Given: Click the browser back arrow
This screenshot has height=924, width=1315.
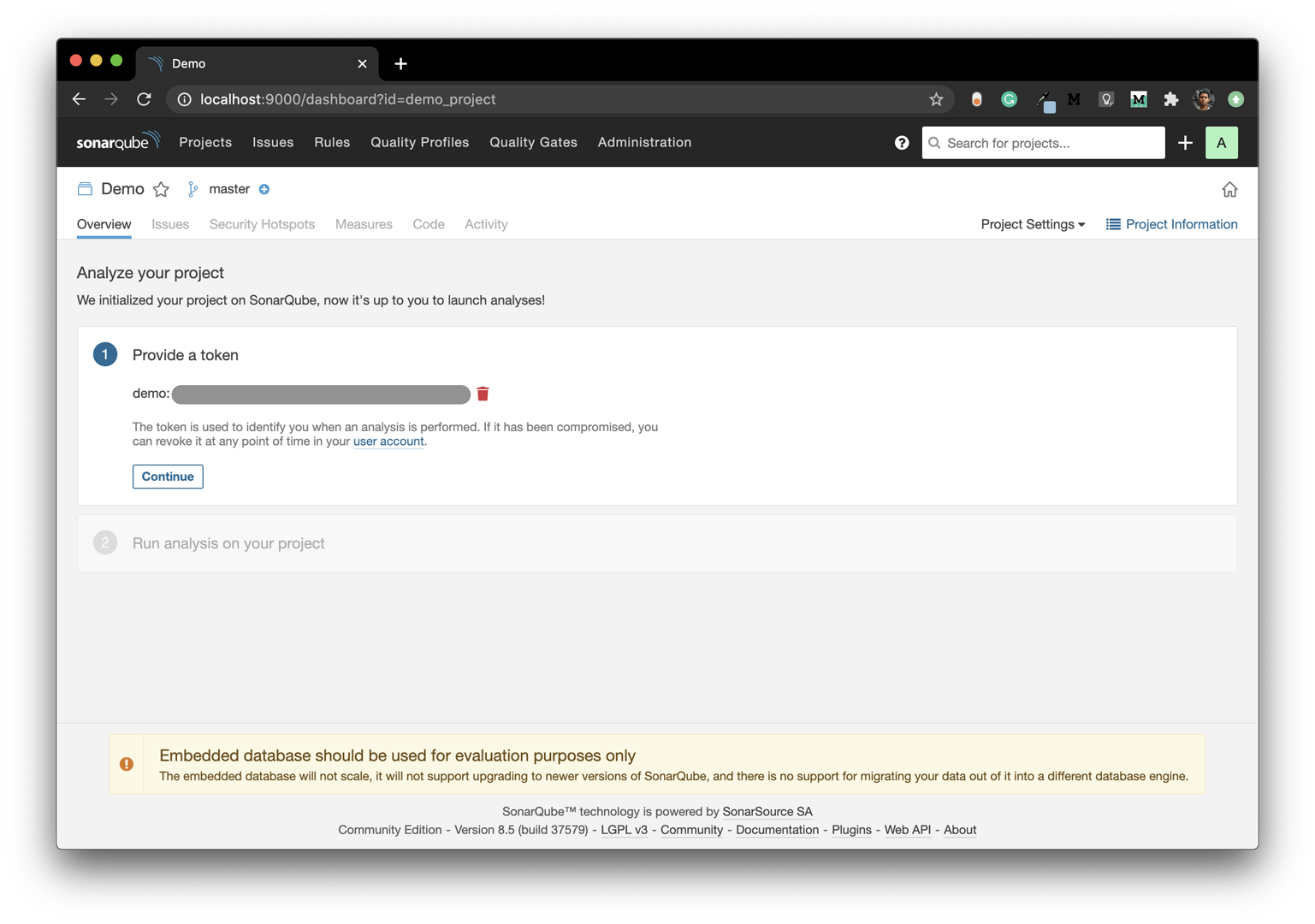Looking at the screenshot, I should click(x=79, y=99).
